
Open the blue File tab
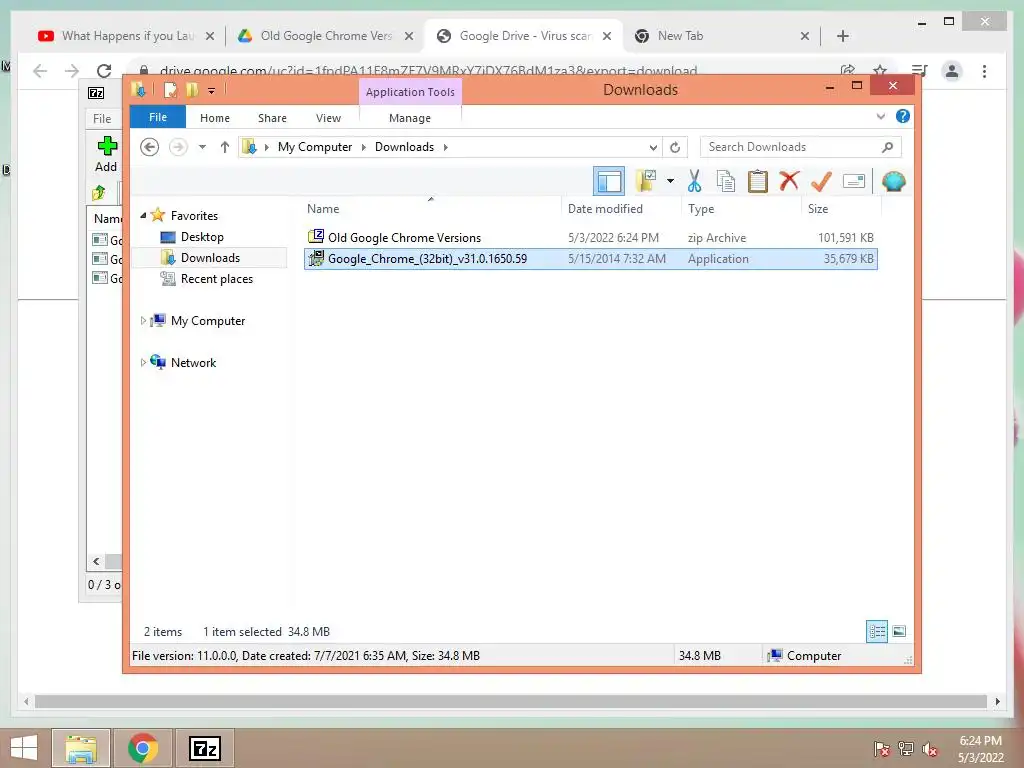pos(158,118)
